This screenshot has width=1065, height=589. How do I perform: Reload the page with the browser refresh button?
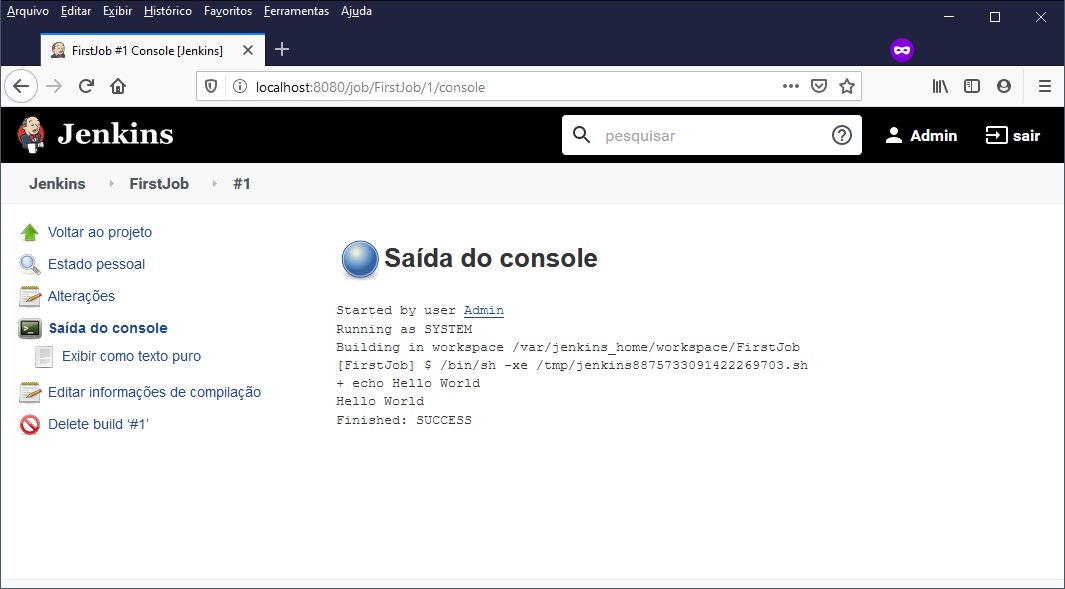[x=86, y=86]
